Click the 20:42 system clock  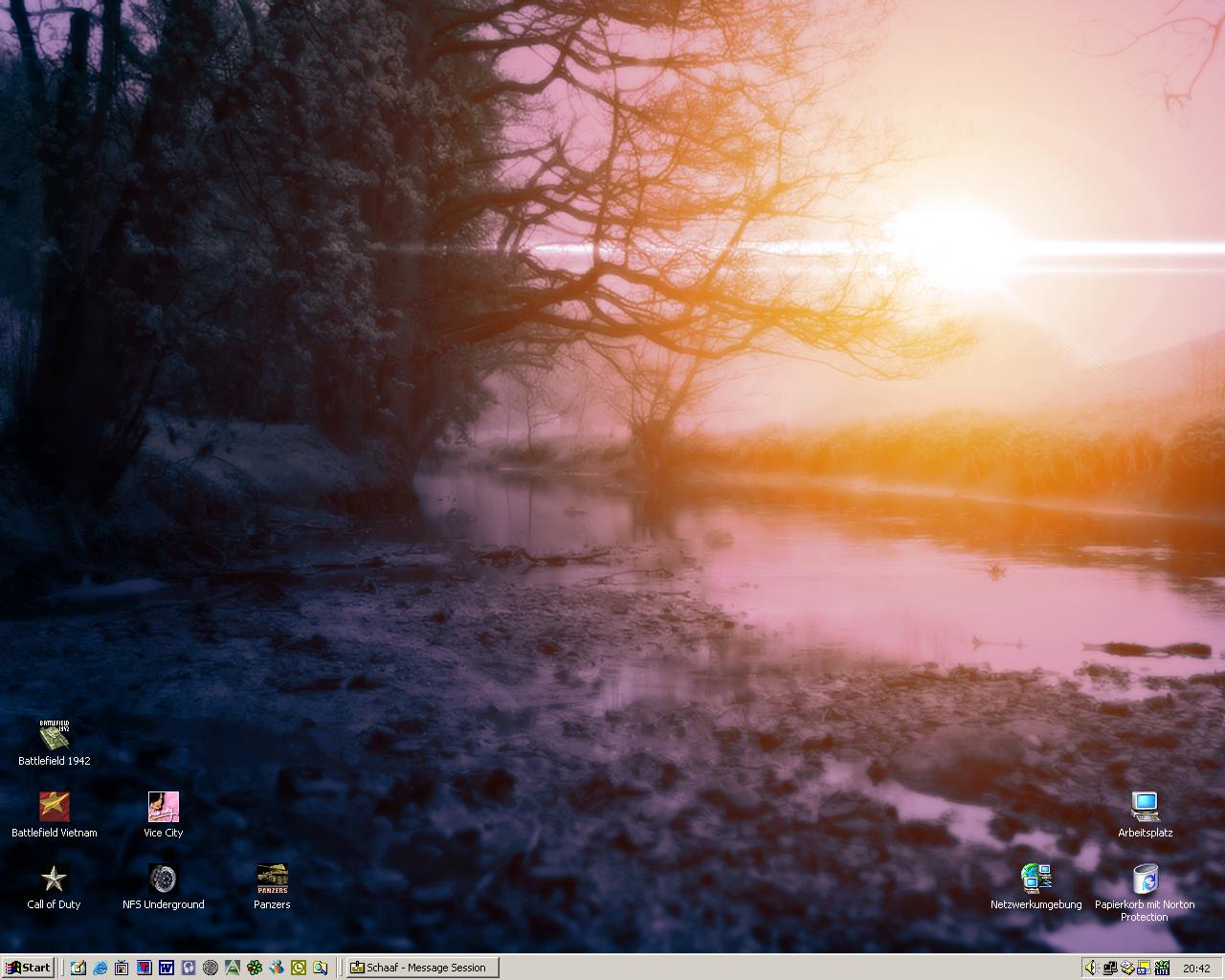[x=1197, y=969]
